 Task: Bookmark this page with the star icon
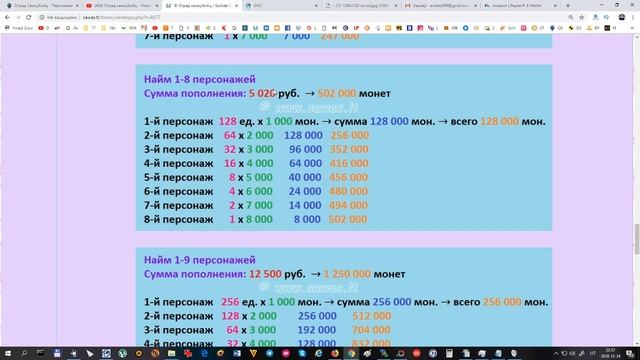click(x=582, y=18)
